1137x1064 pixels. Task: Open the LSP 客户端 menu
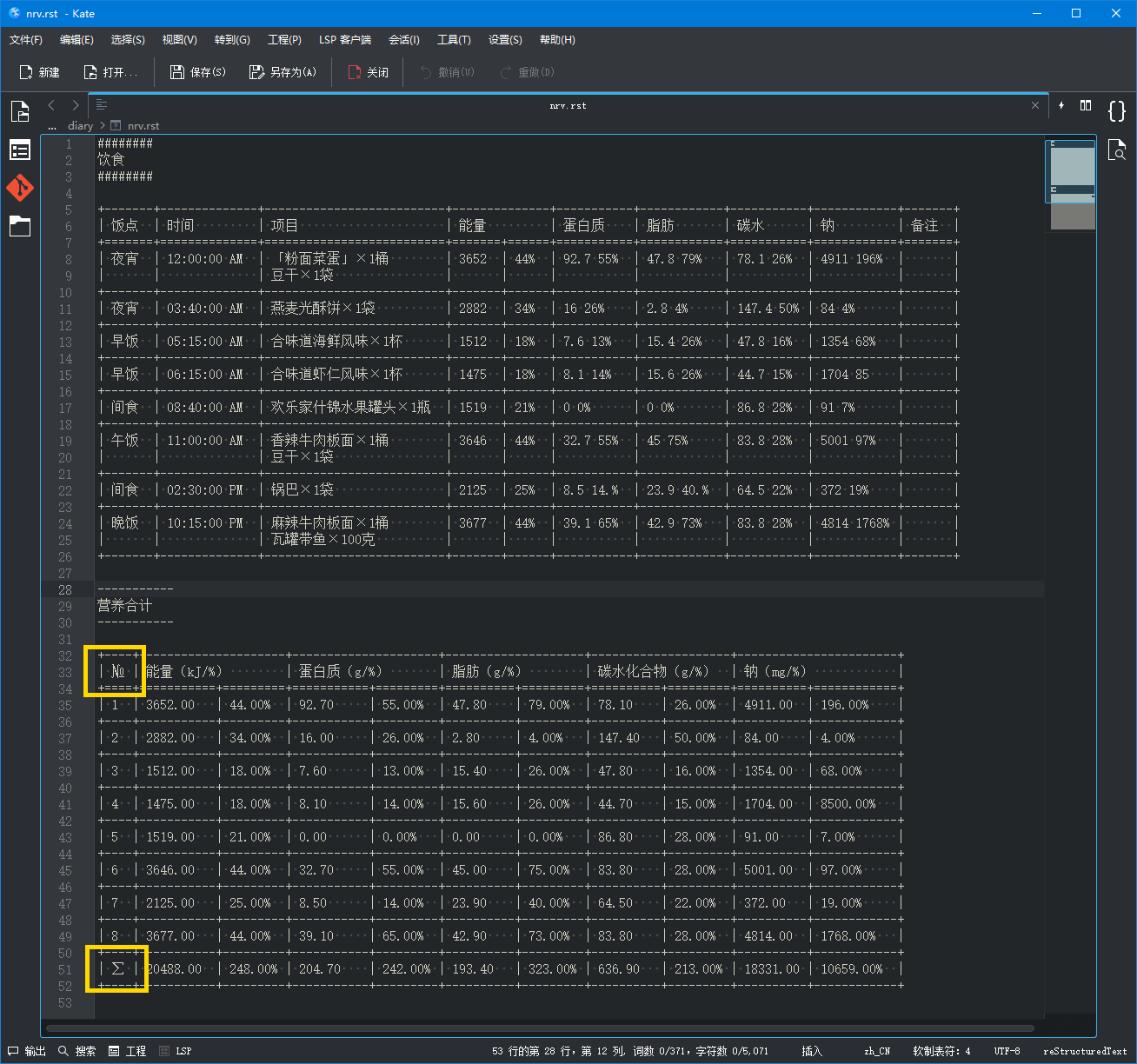coord(345,40)
